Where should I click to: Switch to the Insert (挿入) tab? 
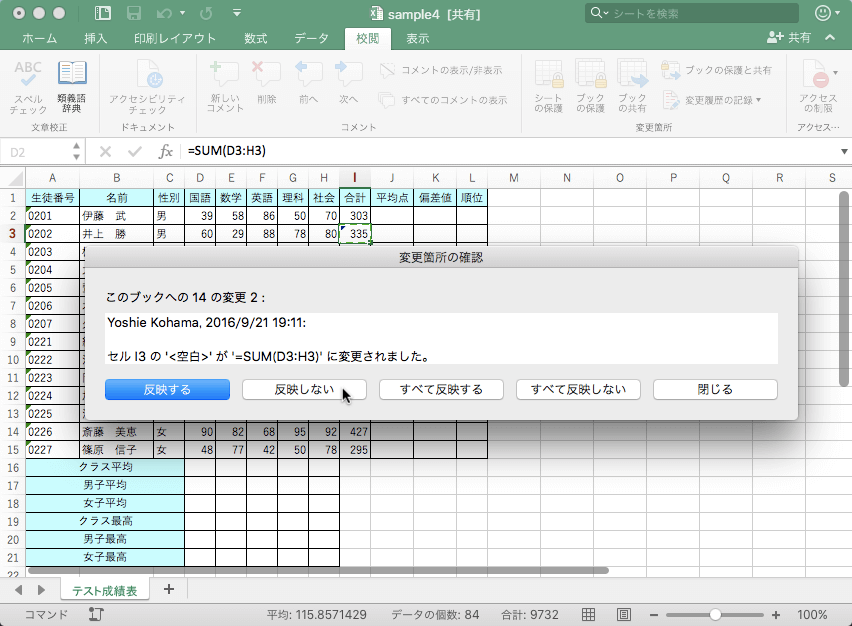(96, 39)
